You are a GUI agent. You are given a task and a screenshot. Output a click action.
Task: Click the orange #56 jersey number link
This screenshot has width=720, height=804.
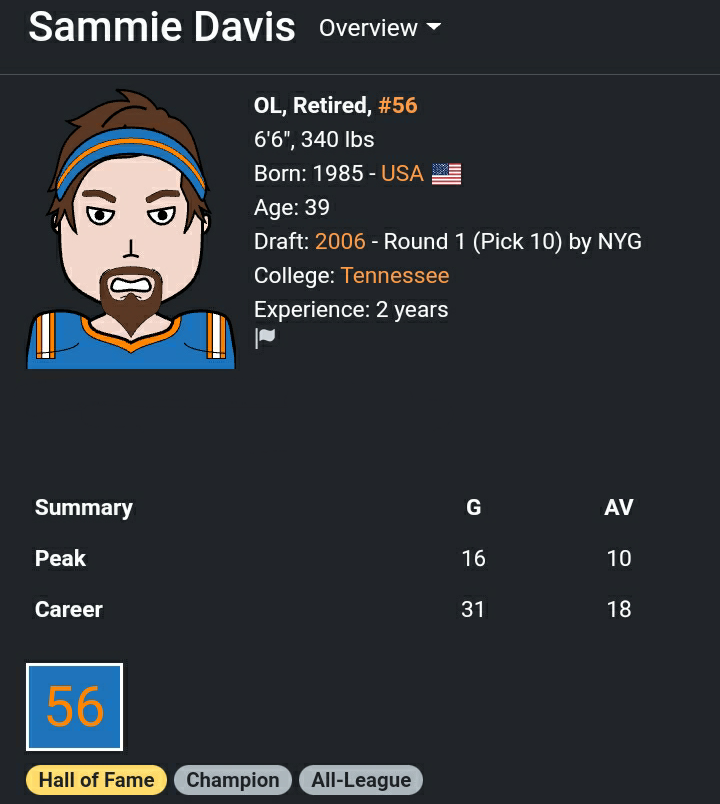[x=397, y=106]
